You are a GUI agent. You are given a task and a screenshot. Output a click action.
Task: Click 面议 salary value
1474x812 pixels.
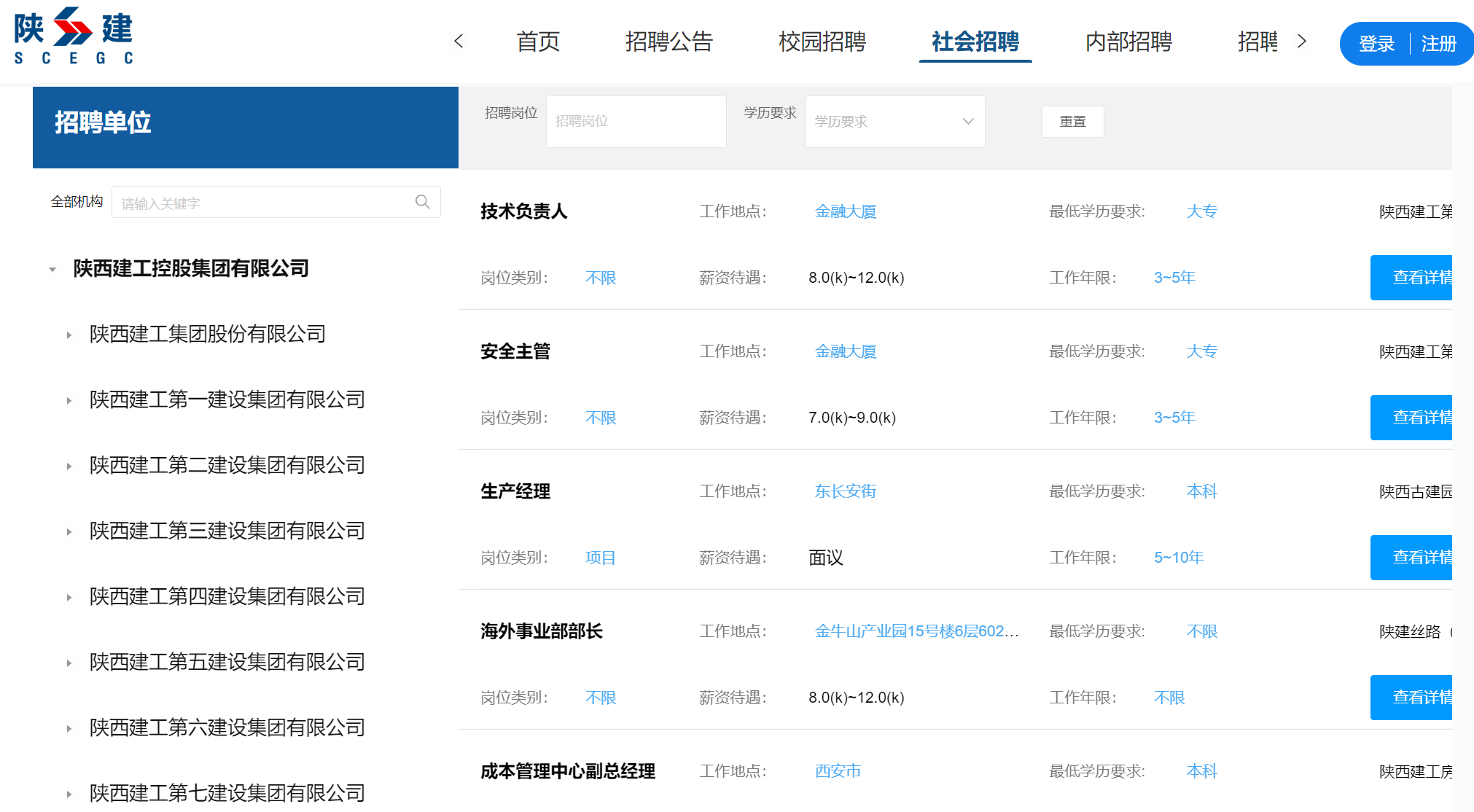826,558
